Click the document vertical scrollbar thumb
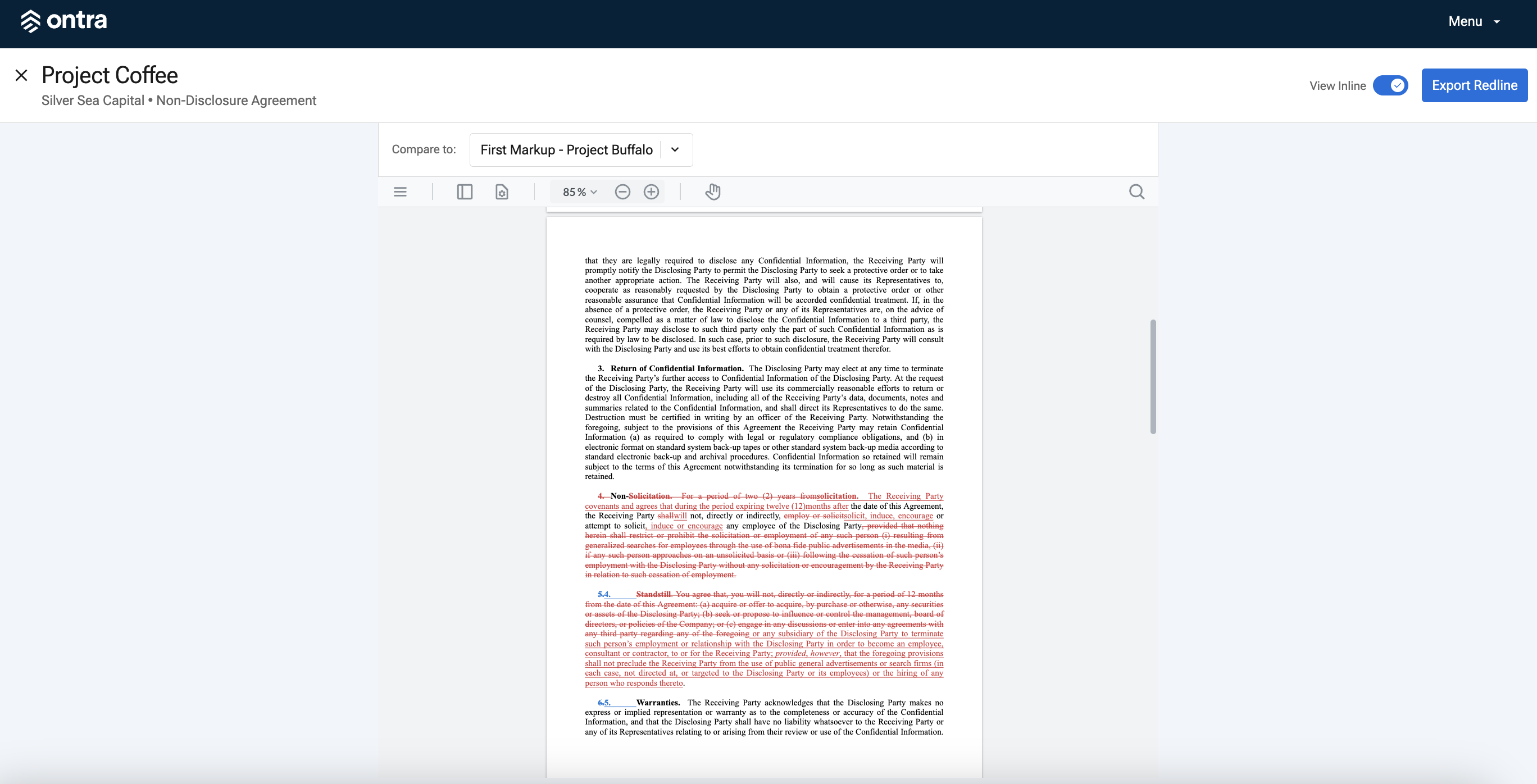The image size is (1537, 784). [1153, 377]
